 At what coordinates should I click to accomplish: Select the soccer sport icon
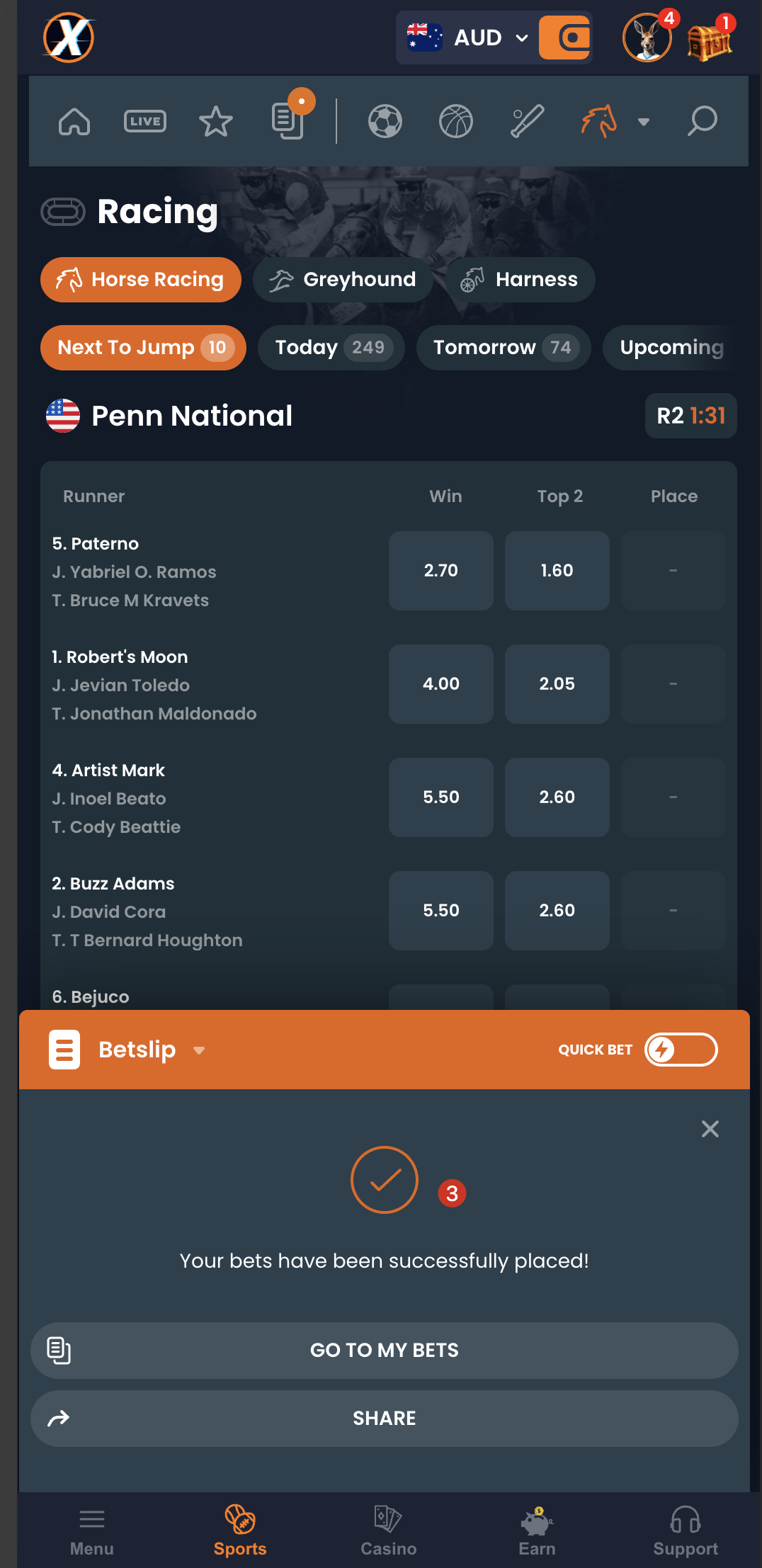(385, 120)
